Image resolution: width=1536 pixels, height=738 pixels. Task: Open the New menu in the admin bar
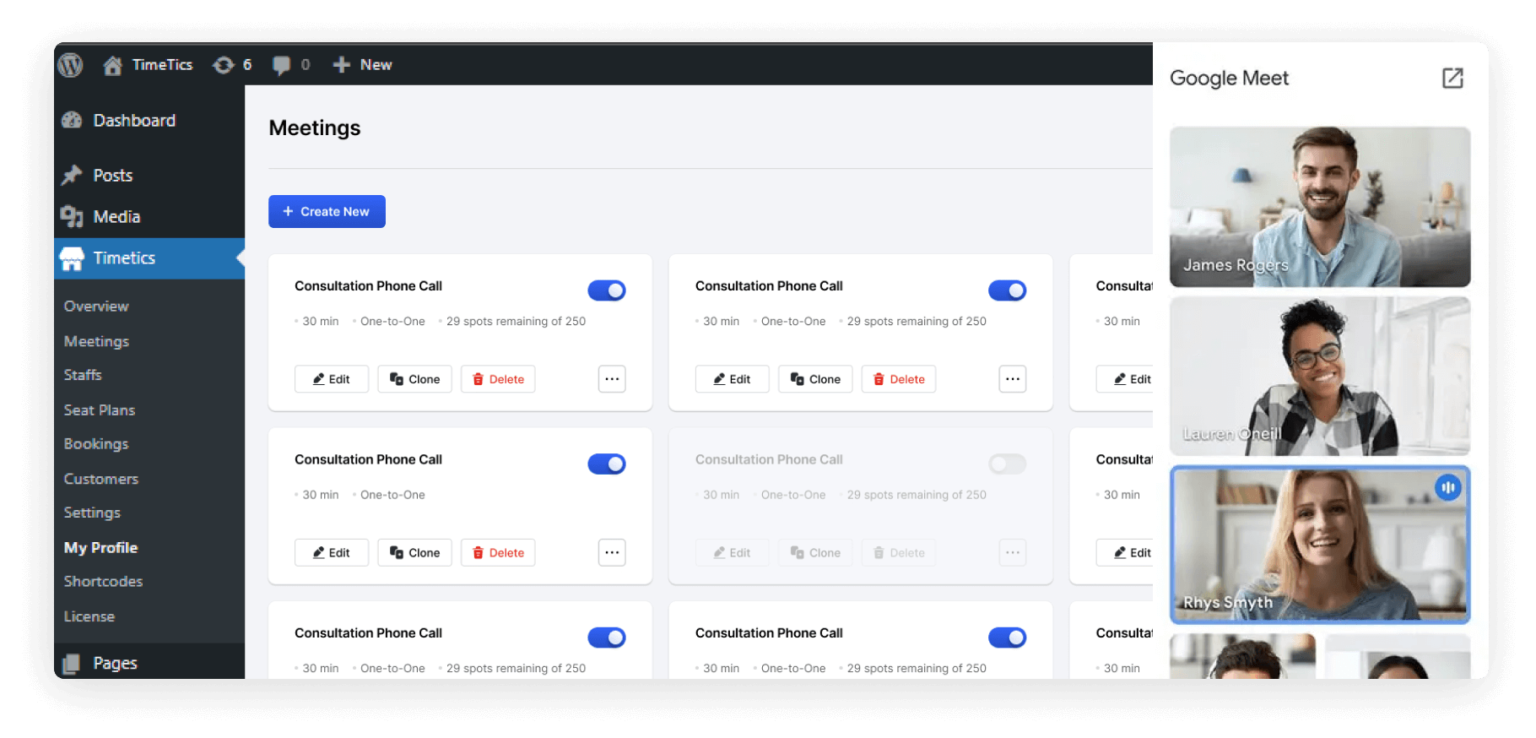click(x=362, y=64)
